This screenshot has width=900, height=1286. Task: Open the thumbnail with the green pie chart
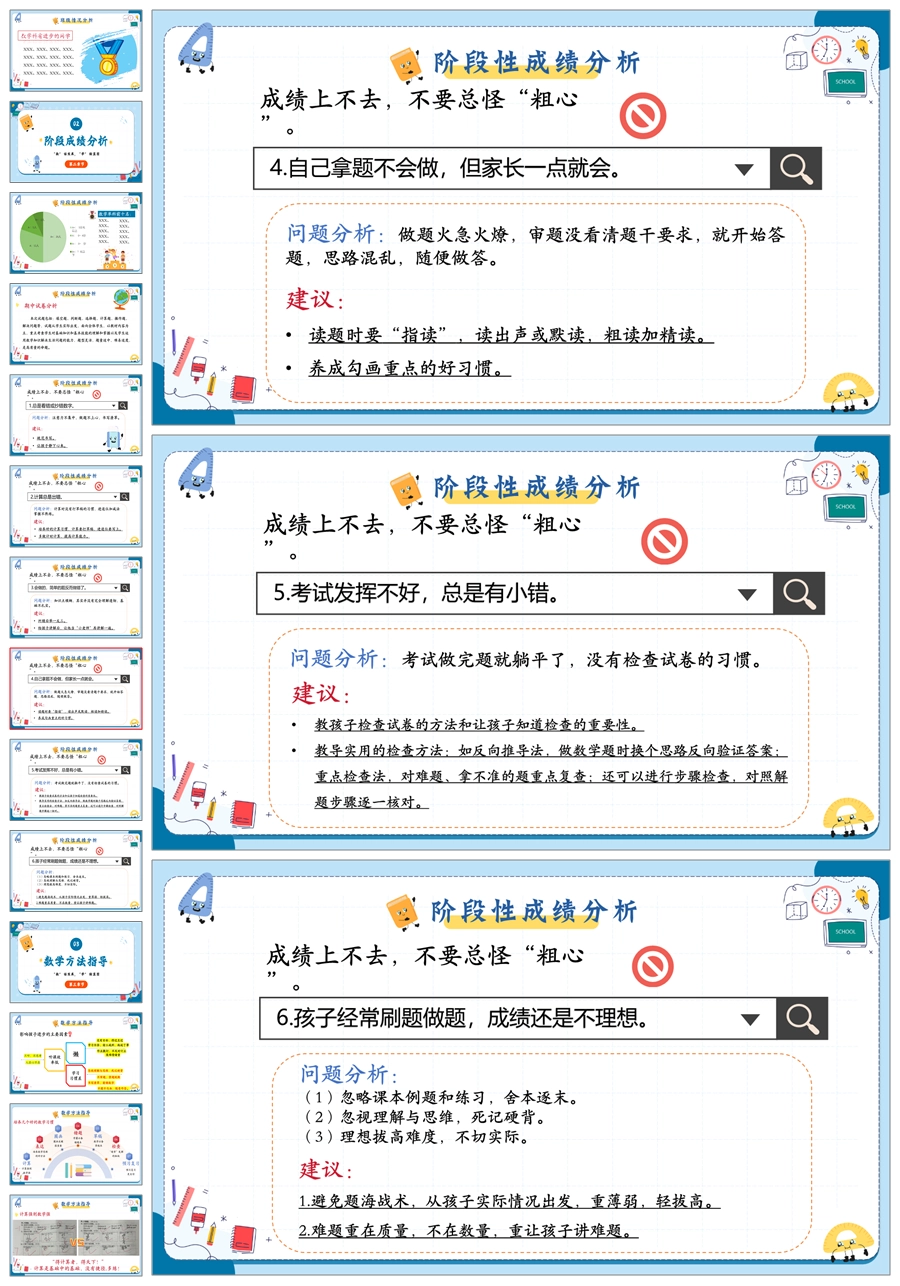(76, 232)
